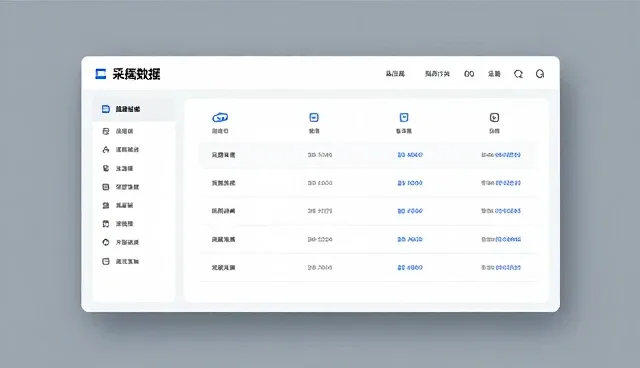Click the blue document icon in sidebar
The width and height of the screenshot is (640, 368).
click(x=106, y=109)
